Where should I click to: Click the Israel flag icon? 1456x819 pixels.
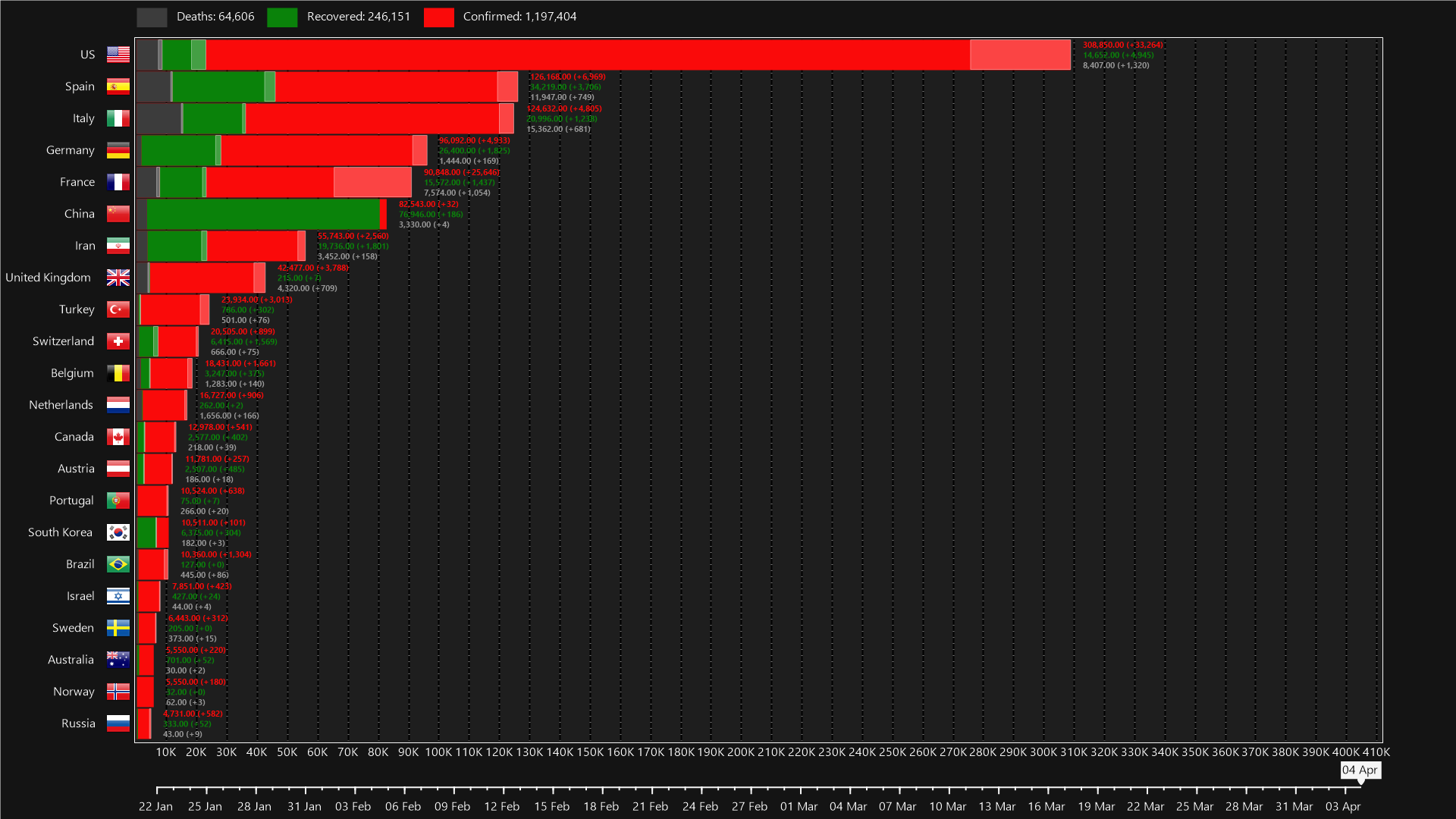click(x=118, y=596)
